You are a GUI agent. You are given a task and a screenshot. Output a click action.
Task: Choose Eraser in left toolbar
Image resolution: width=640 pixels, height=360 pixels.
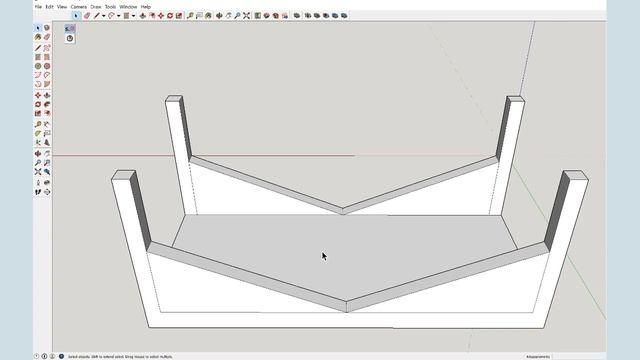pos(47,37)
